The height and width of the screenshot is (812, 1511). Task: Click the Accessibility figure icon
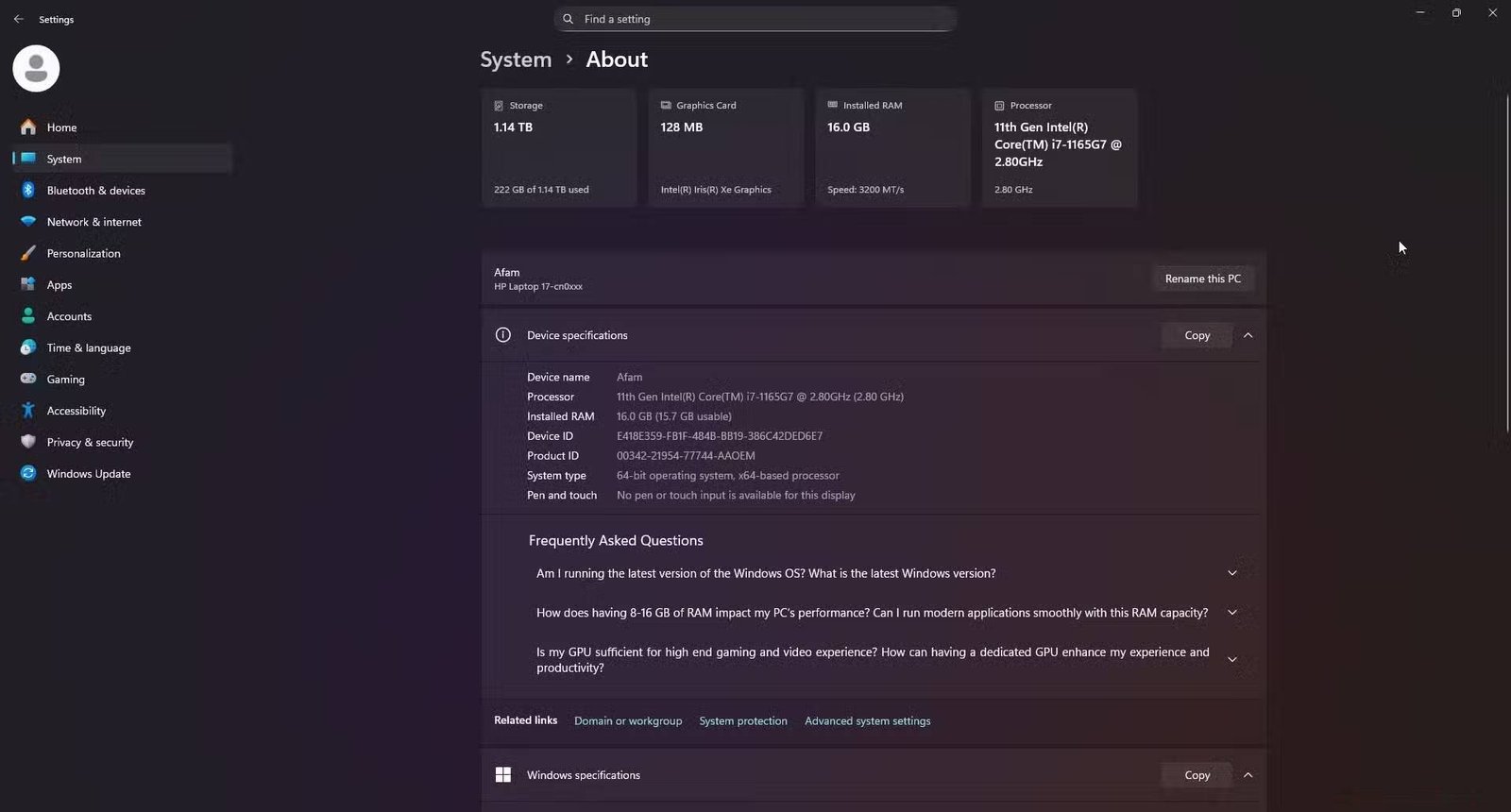click(28, 411)
